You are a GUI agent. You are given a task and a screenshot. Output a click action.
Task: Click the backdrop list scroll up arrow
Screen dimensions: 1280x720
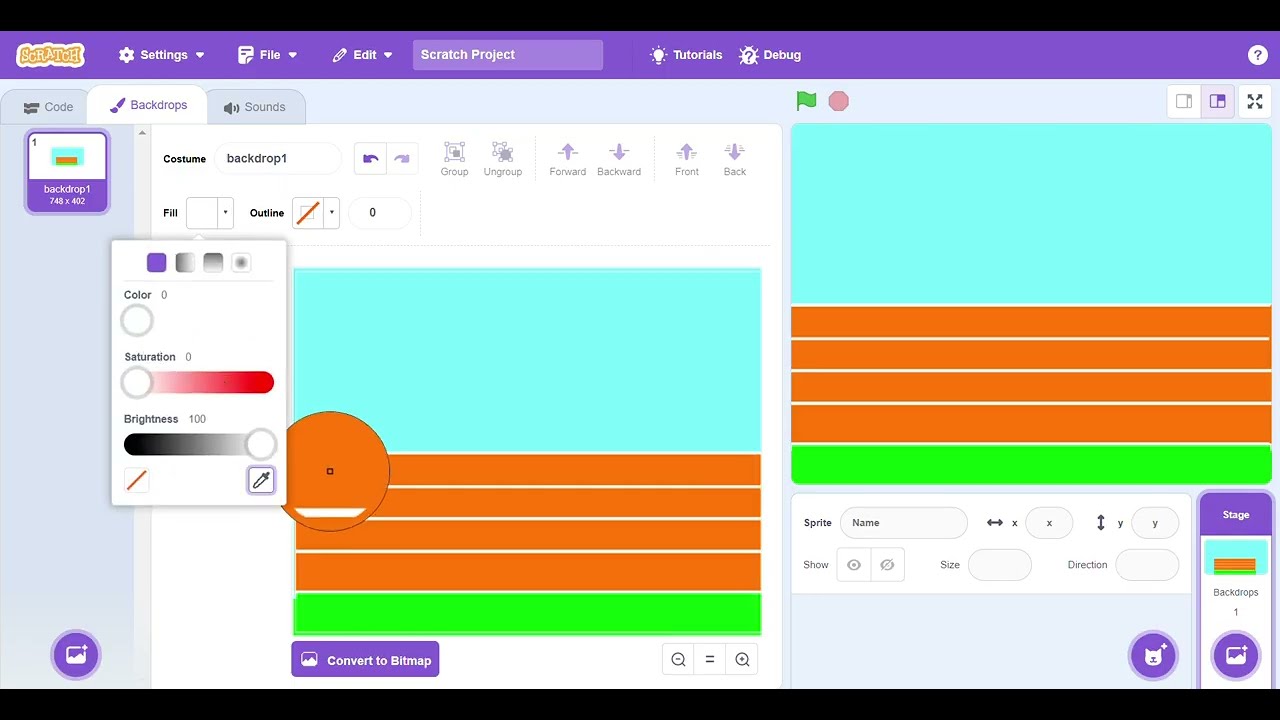142,133
